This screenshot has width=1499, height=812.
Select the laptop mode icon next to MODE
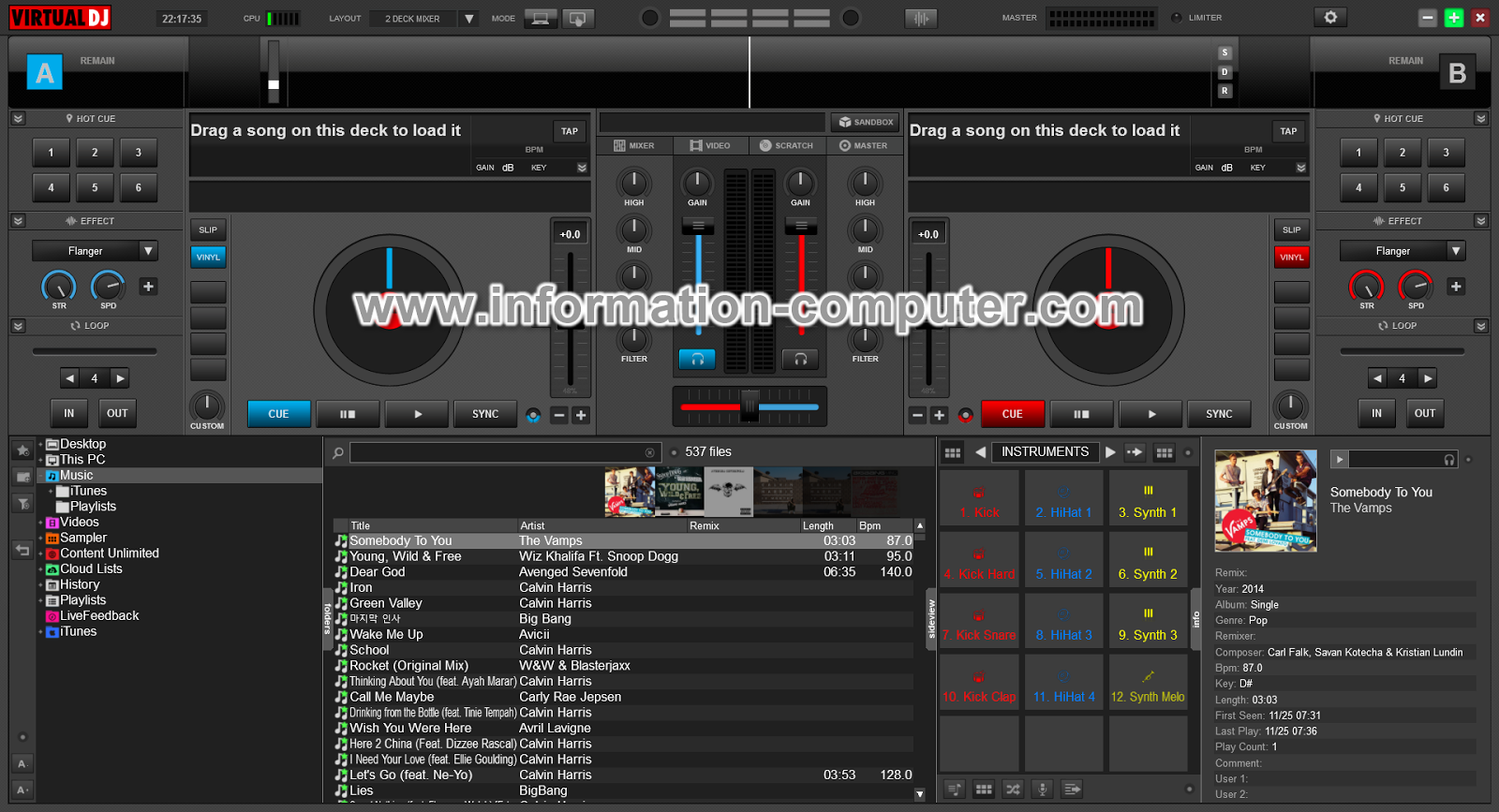click(x=541, y=18)
